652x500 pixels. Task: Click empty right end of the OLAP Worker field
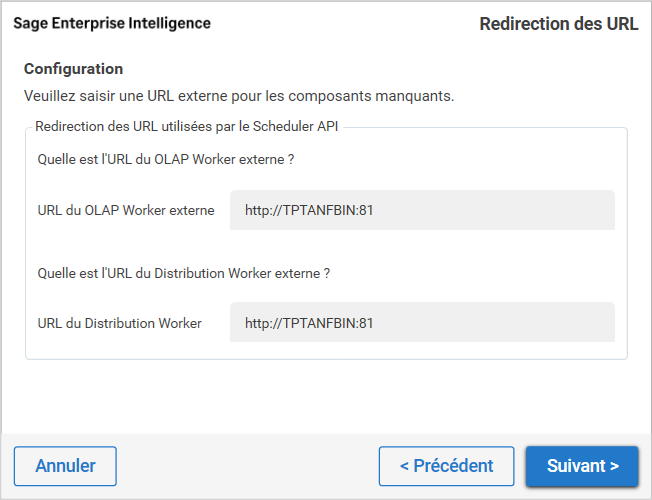click(560, 211)
